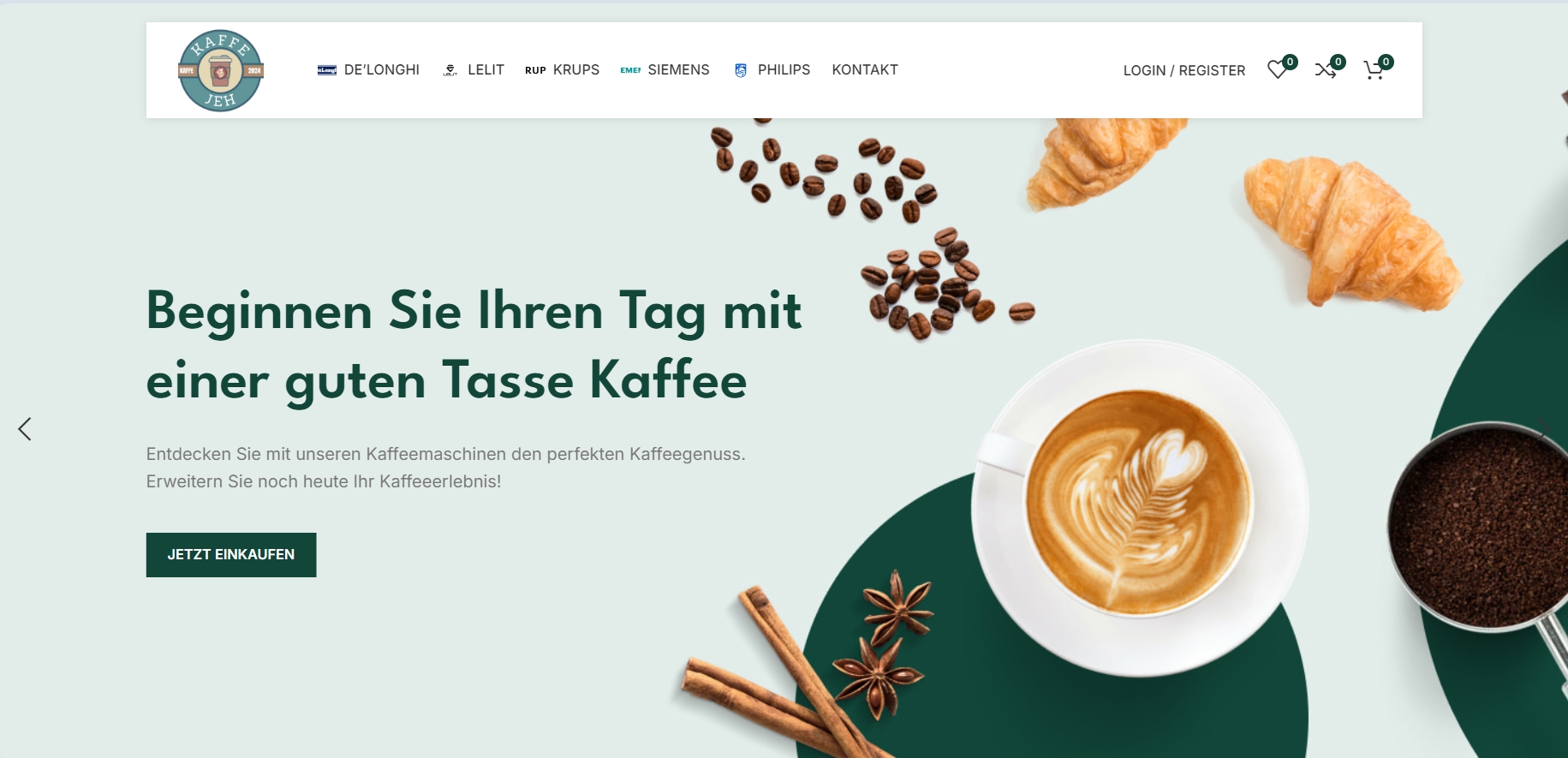Click the Kaffee Jeh round logo
This screenshot has width=1568, height=758.
click(220, 71)
